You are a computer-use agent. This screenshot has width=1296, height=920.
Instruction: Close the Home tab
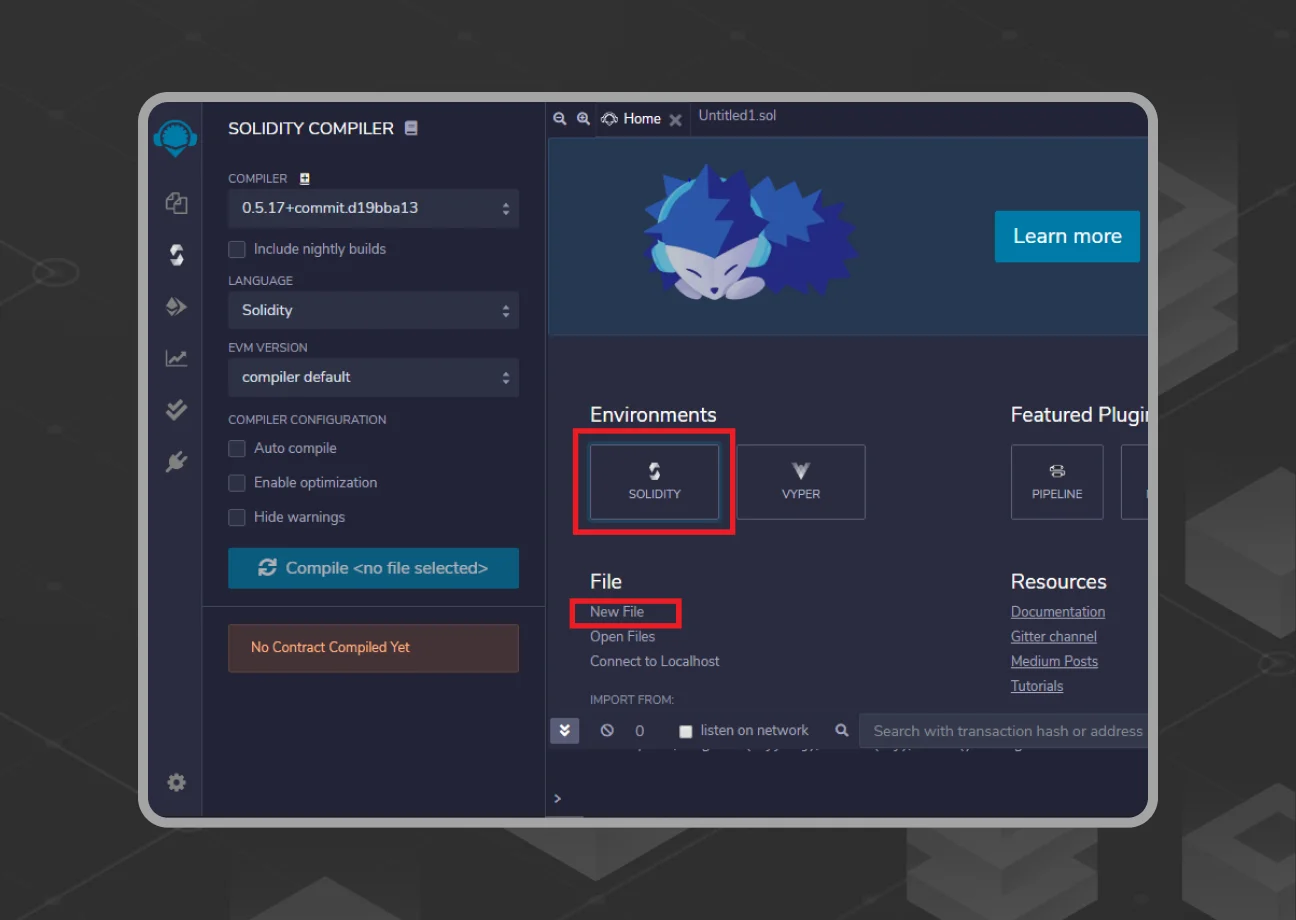click(x=675, y=119)
